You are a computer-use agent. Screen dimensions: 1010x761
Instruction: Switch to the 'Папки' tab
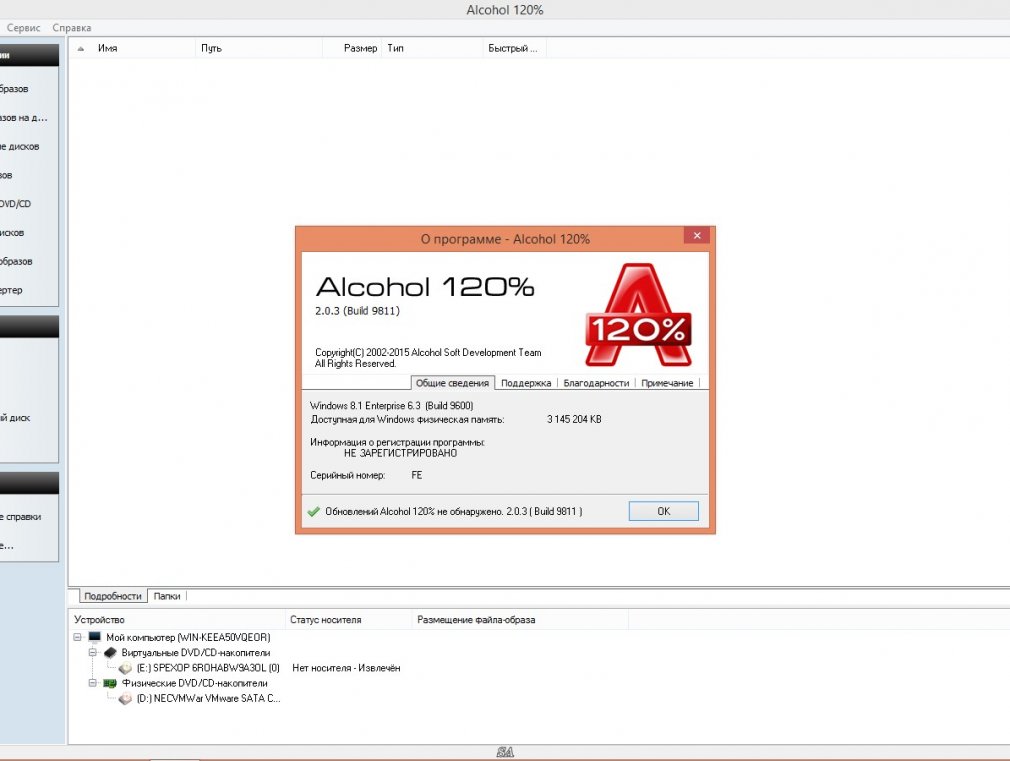167,596
